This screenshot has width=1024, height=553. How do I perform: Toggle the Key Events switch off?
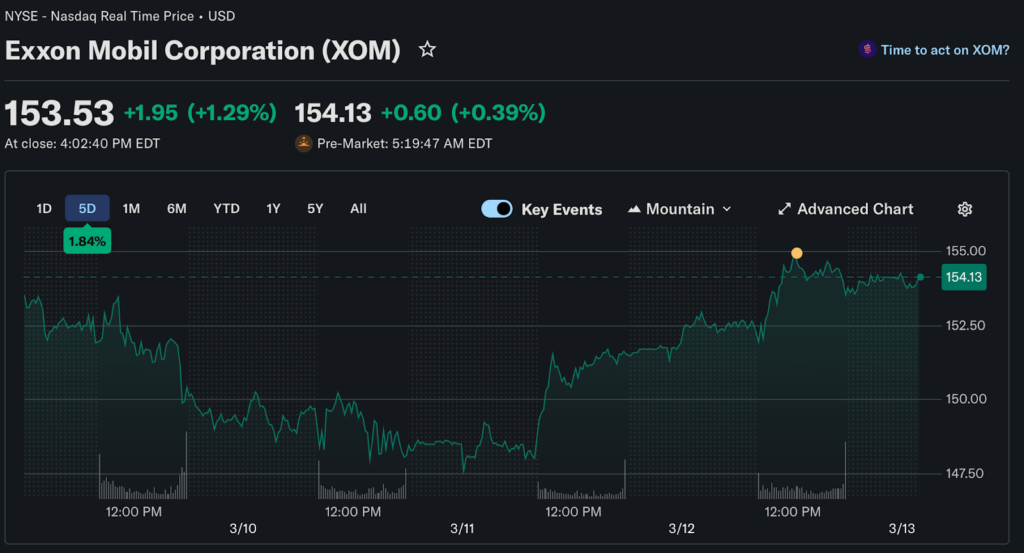pyautogui.click(x=497, y=209)
